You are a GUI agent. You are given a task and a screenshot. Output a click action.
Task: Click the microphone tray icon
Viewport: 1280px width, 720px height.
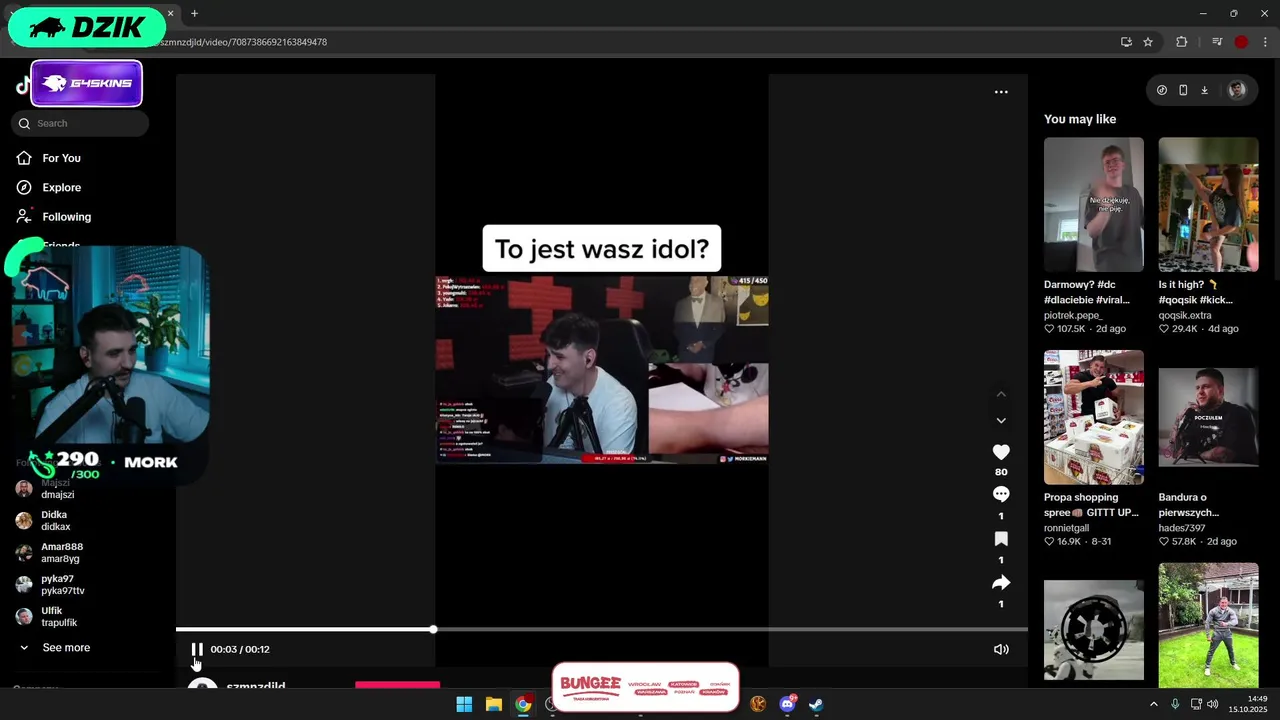[1175, 704]
